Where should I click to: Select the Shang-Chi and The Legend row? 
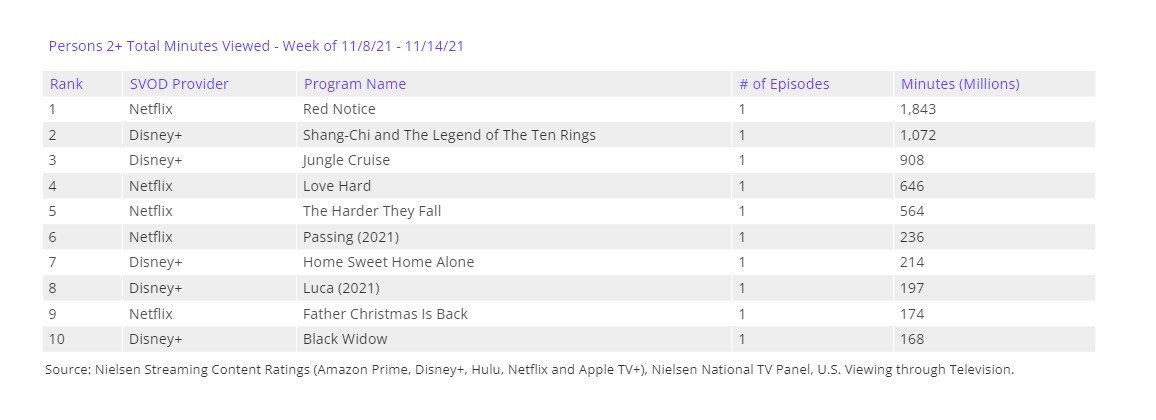[449, 135]
